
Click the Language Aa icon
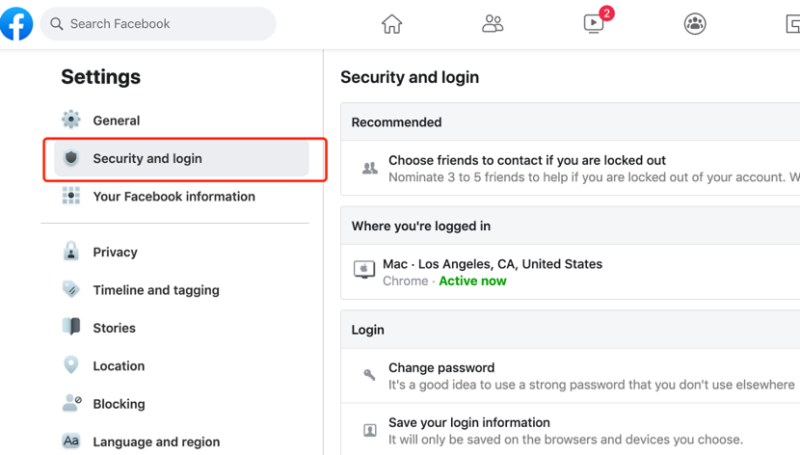click(71, 441)
